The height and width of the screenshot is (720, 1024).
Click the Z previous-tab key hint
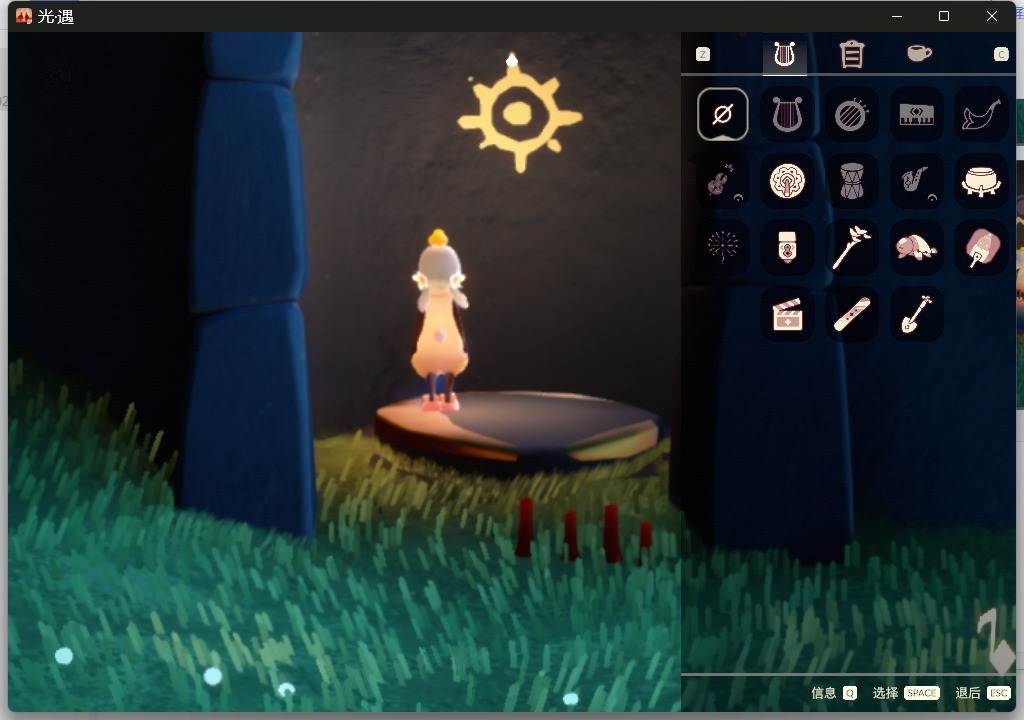tap(703, 54)
